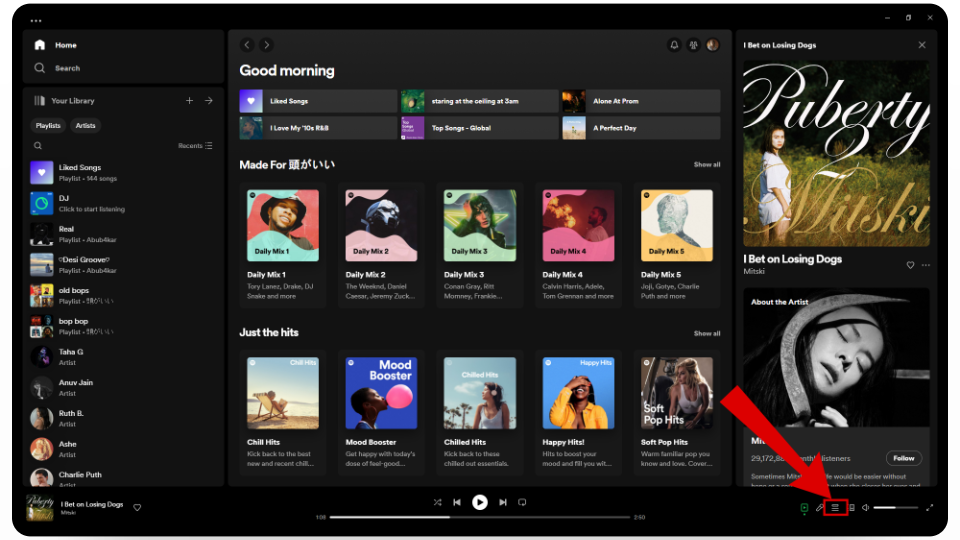Viewport: 960px width, 540px height.
Task: Open the Daily Mix 5 card
Action: (677, 245)
